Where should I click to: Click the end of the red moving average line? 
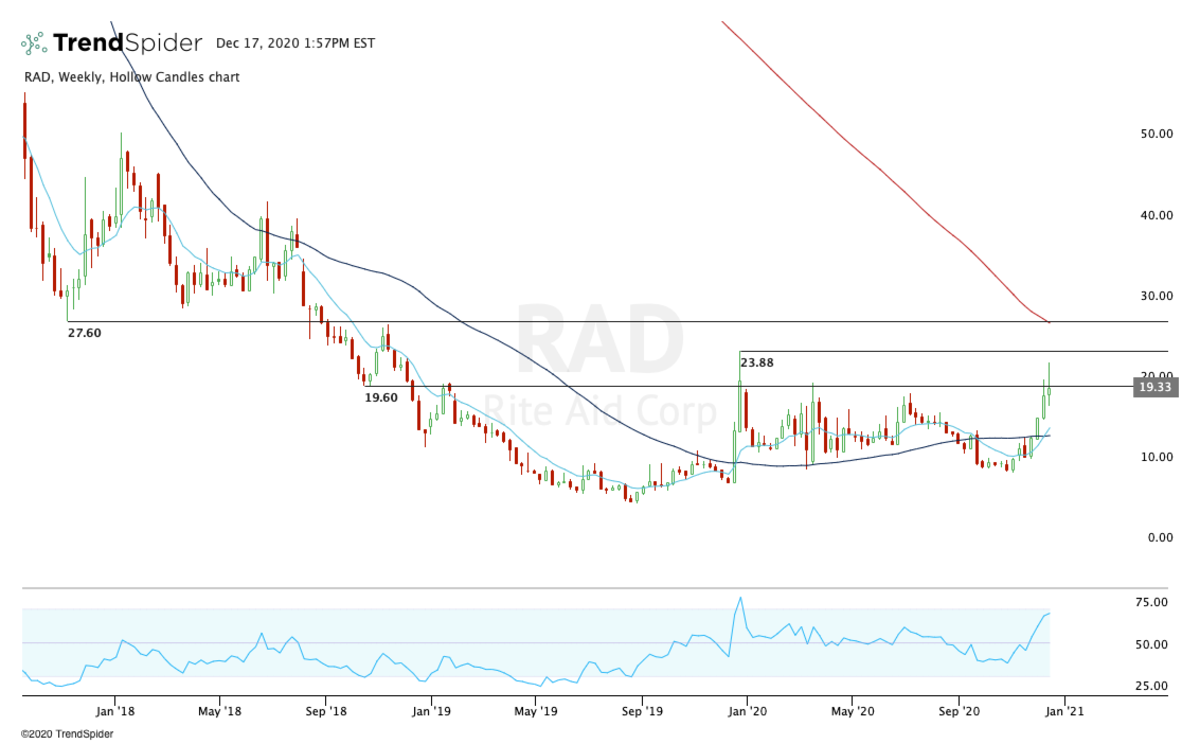coord(1047,322)
